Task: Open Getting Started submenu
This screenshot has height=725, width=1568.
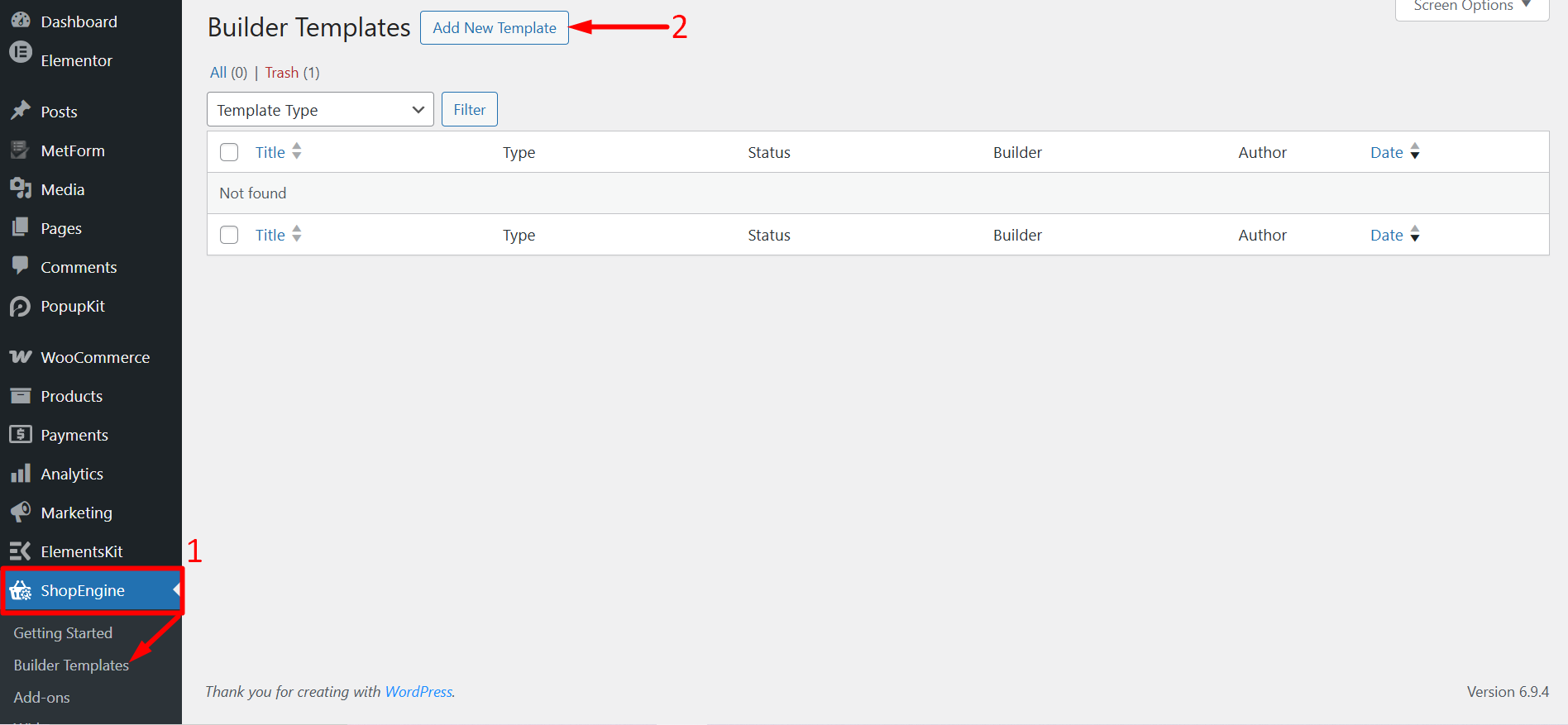Action: pos(63,632)
